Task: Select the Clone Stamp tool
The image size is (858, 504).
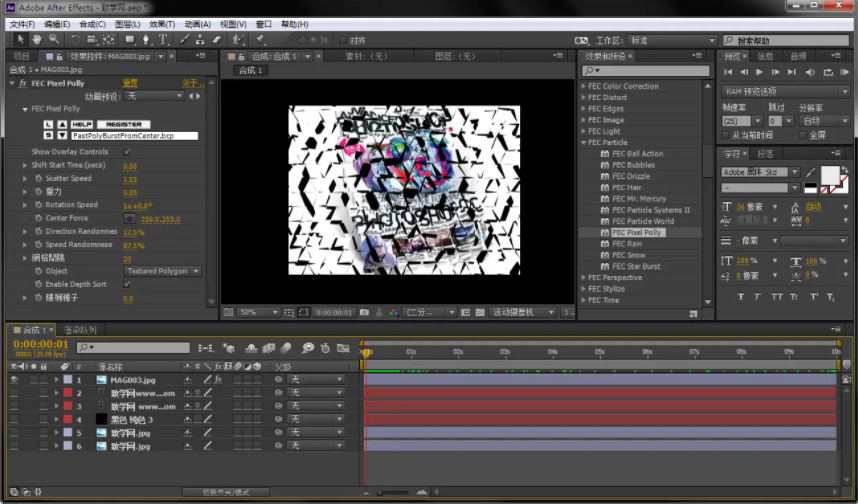Action: (200, 39)
